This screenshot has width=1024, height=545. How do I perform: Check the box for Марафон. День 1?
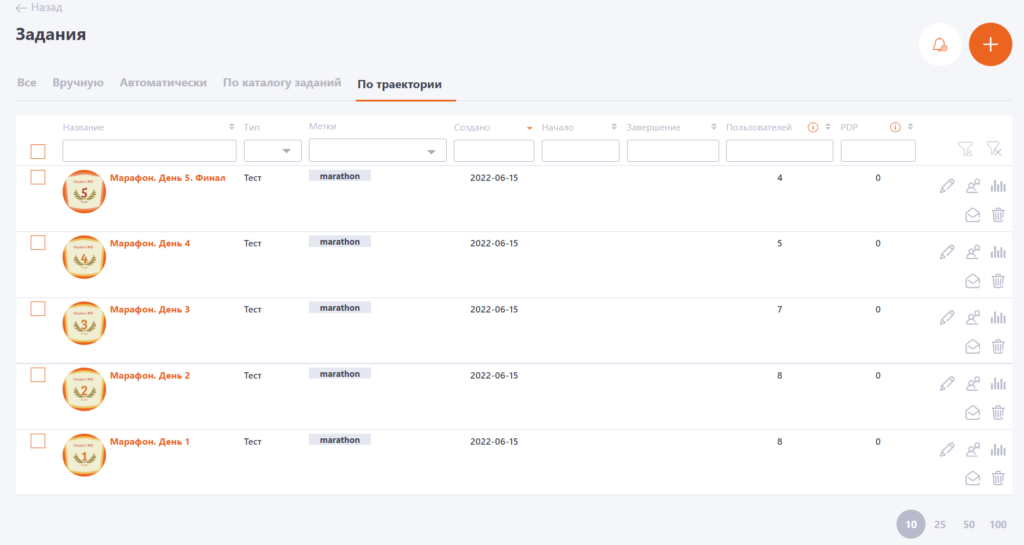(x=38, y=441)
